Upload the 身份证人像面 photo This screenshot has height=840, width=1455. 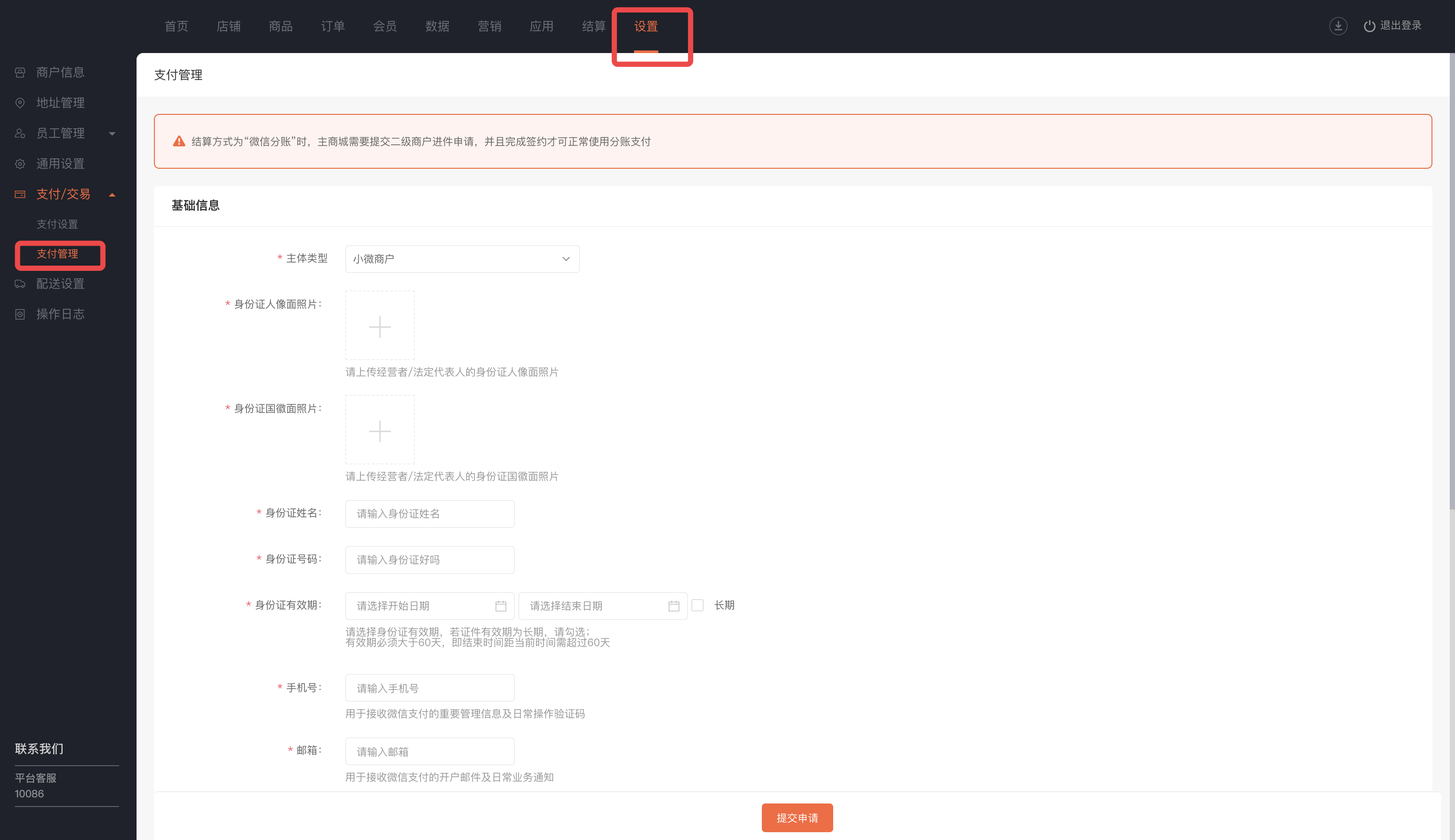tap(380, 326)
